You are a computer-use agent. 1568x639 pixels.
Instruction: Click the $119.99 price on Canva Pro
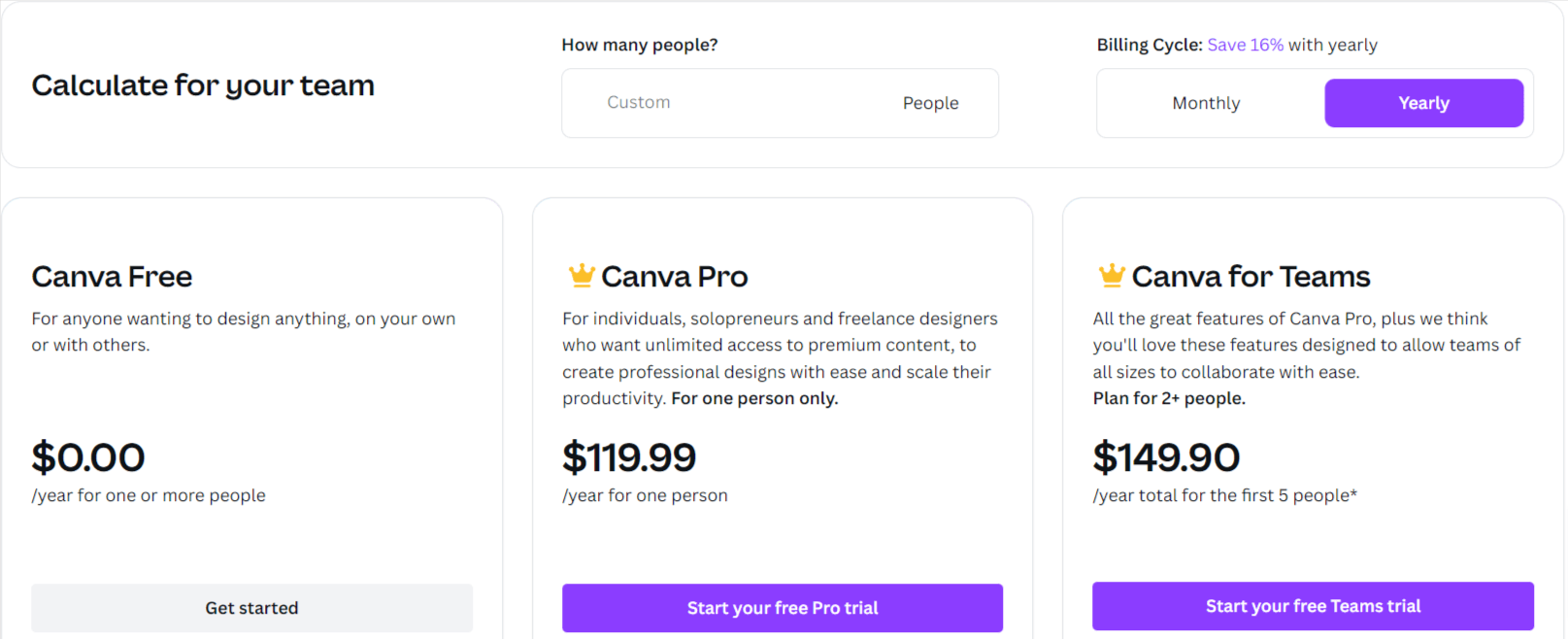point(629,456)
